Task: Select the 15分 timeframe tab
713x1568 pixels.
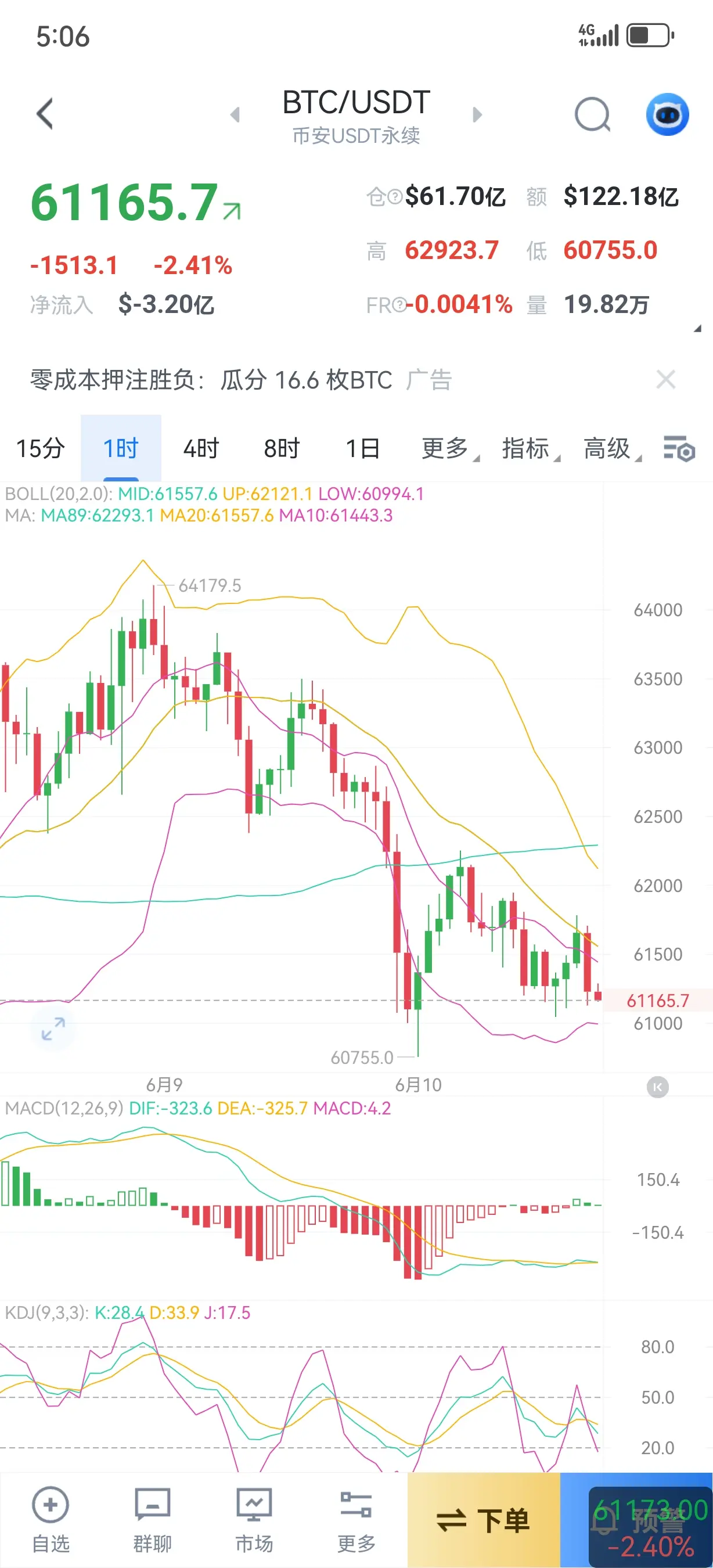Action: (40, 448)
